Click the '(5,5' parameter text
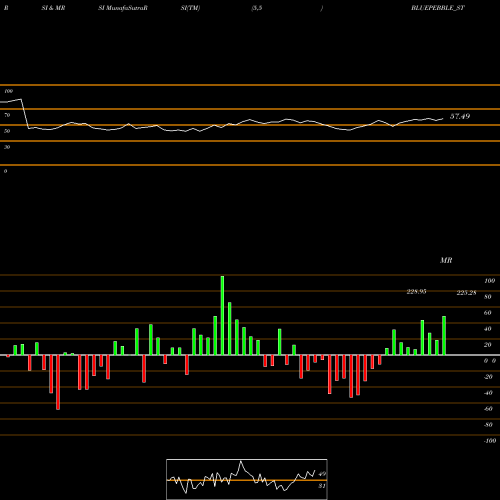This screenshot has height=500, width=500. (x=257, y=8)
